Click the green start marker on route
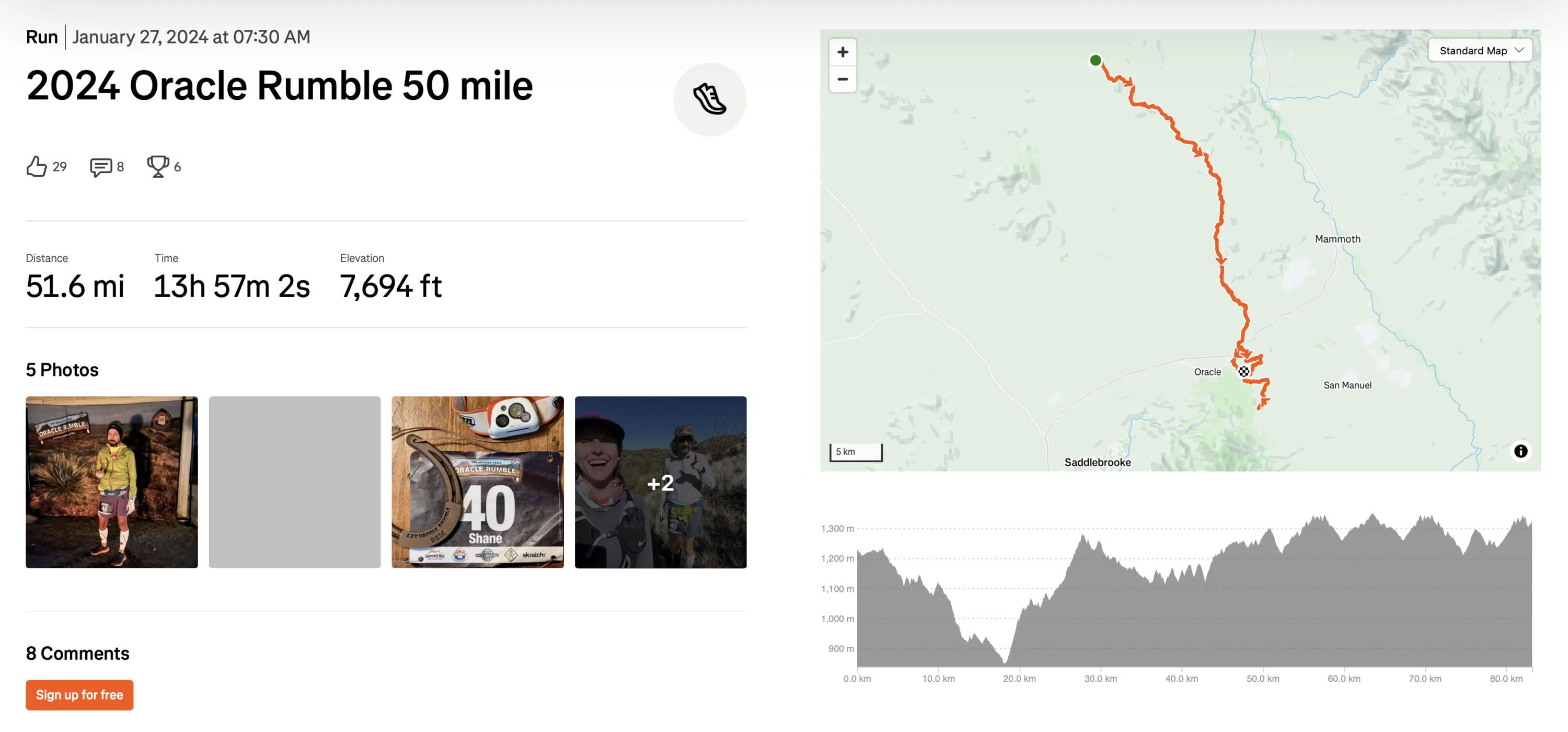The width and height of the screenshot is (1568, 732). 1095,60
